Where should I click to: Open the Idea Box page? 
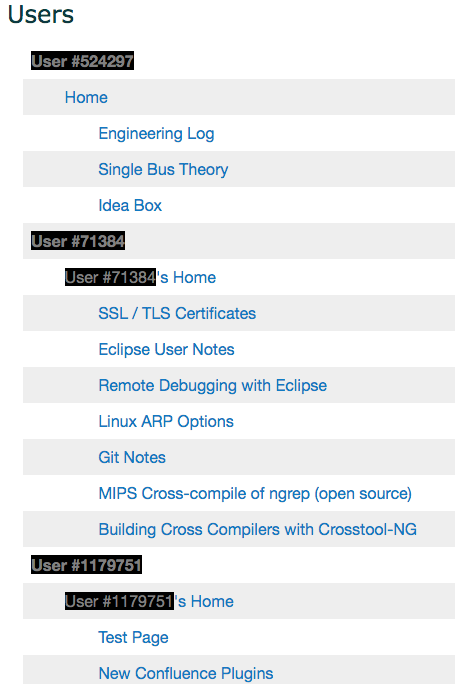[x=130, y=205]
